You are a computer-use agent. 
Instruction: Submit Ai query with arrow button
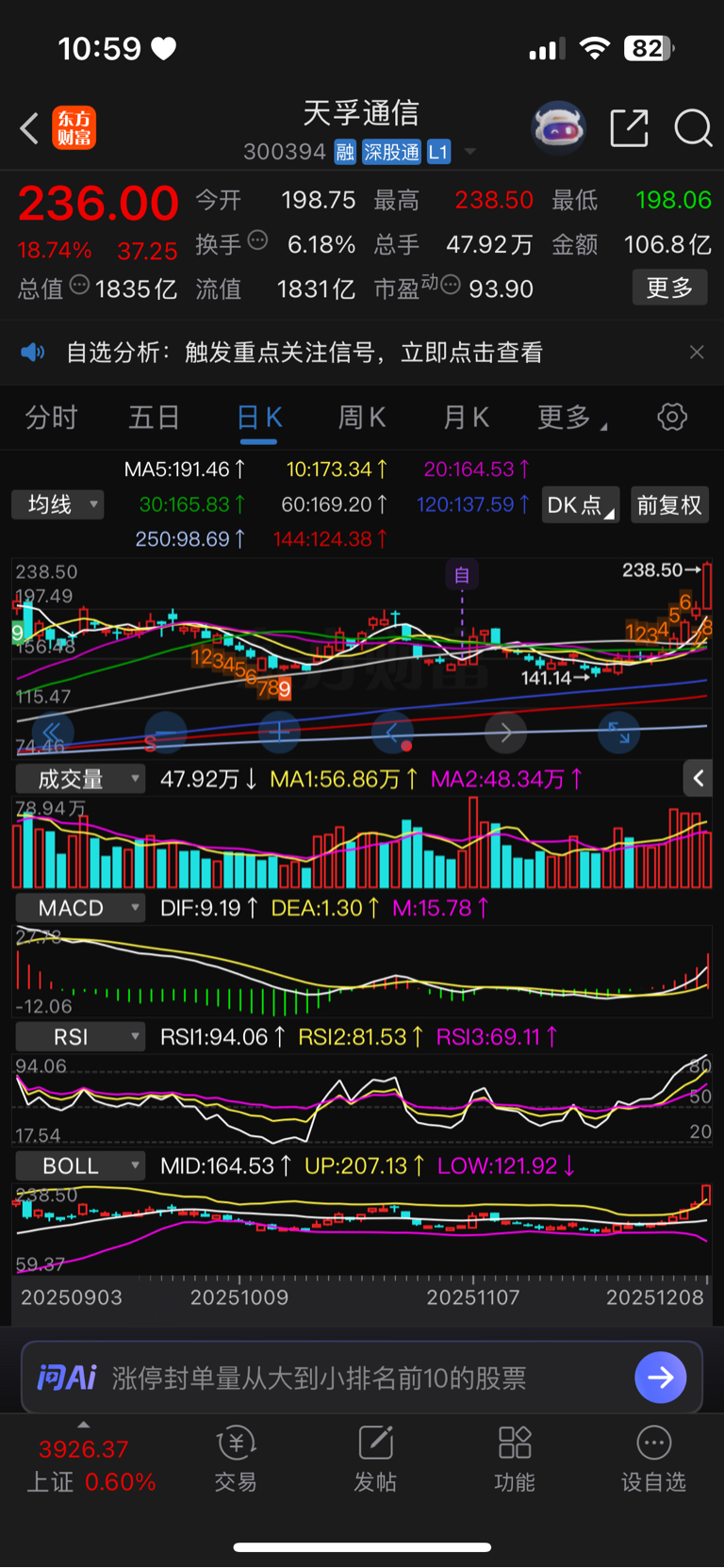[661, 1378]
